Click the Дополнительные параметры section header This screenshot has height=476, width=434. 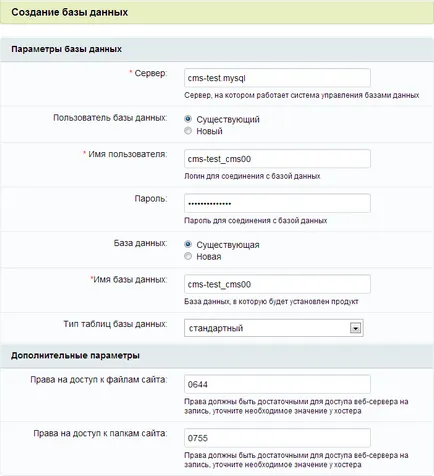point(217,356)
